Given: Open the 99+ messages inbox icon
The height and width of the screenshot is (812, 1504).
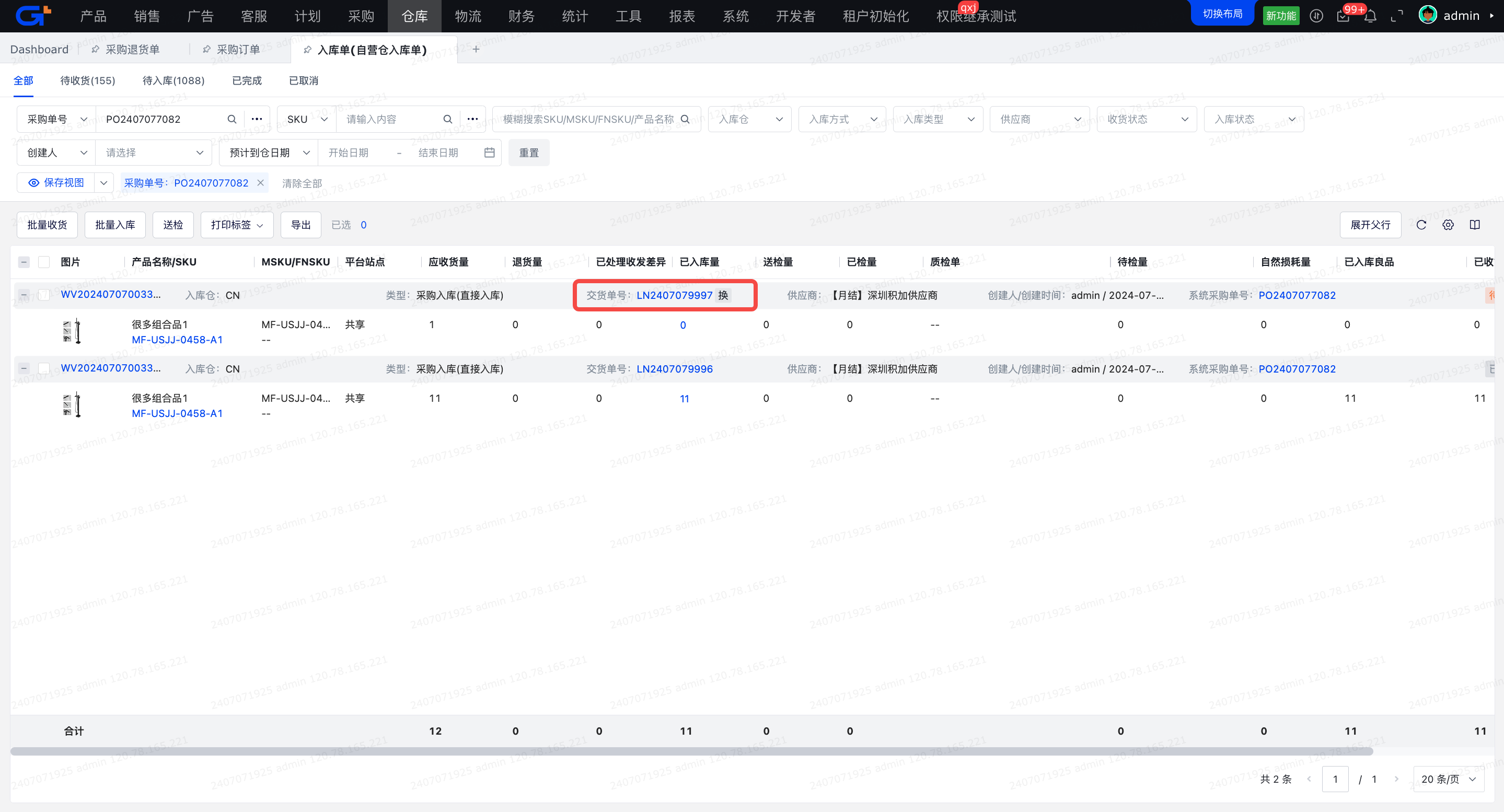Looking at the screenshot, I should 1343,16.
